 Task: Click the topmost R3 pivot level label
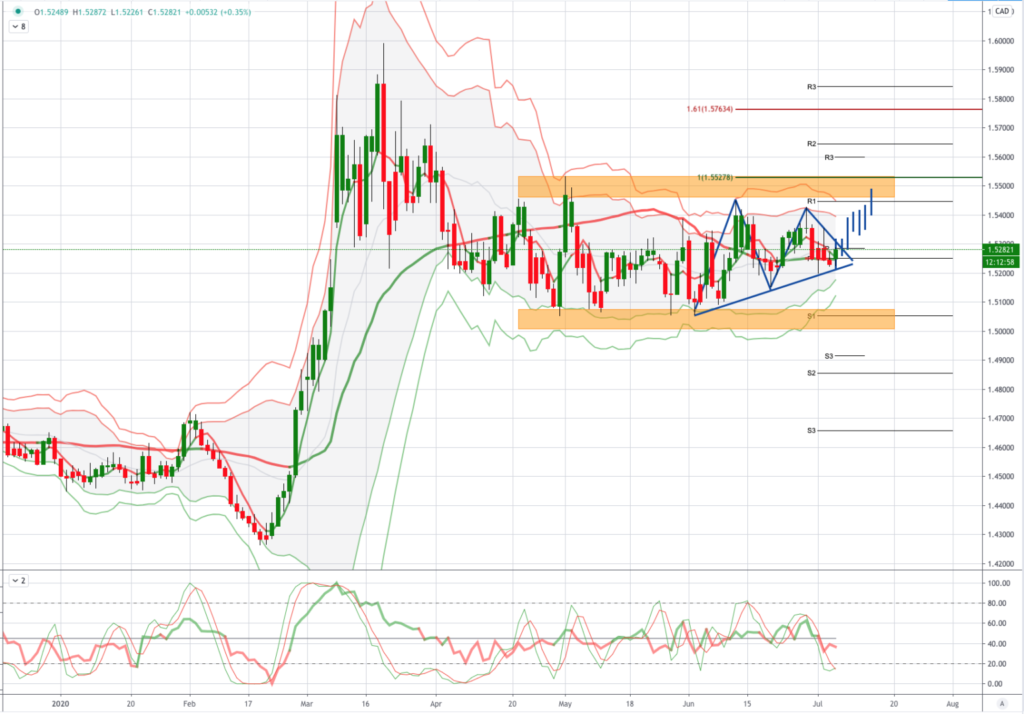coord(812,87)
